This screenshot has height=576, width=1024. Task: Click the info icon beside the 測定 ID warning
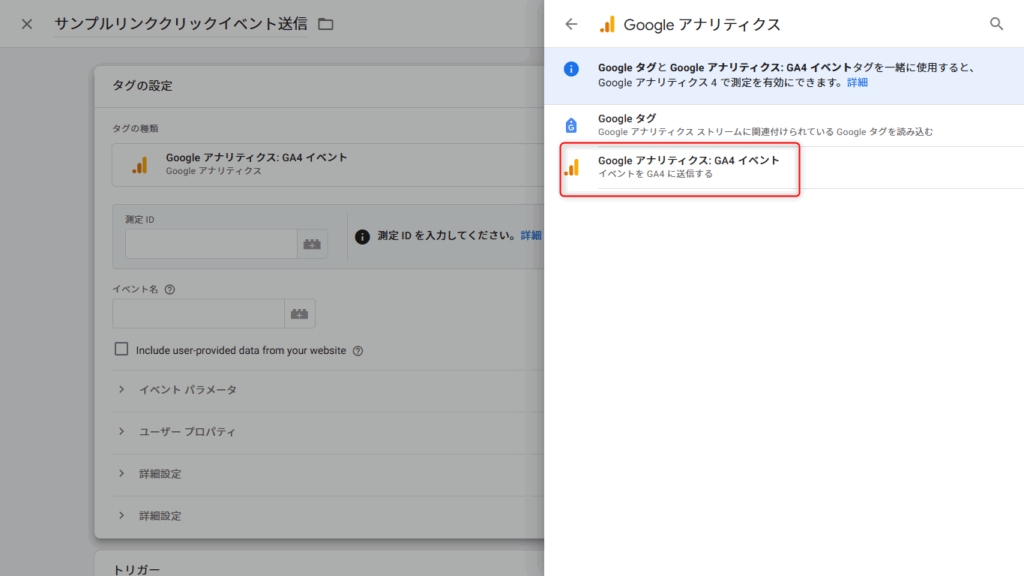[362, 236]
